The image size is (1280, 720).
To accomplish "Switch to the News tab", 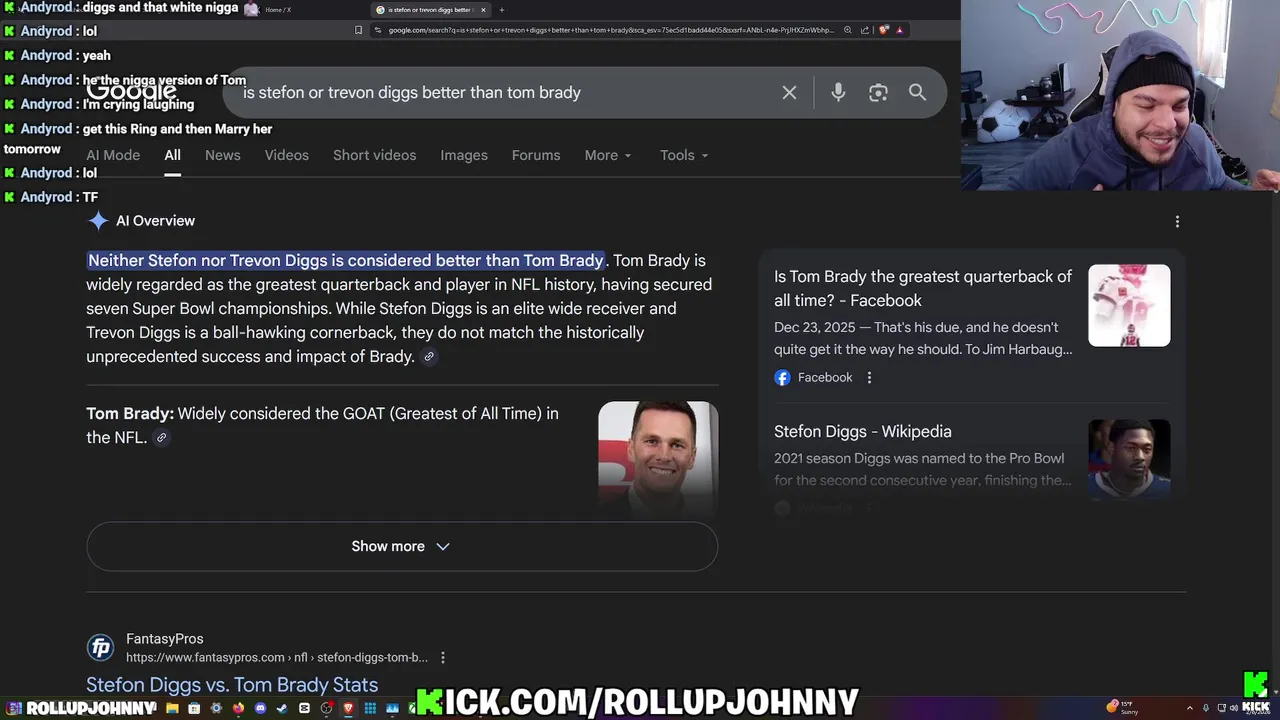I will [223, 155].
